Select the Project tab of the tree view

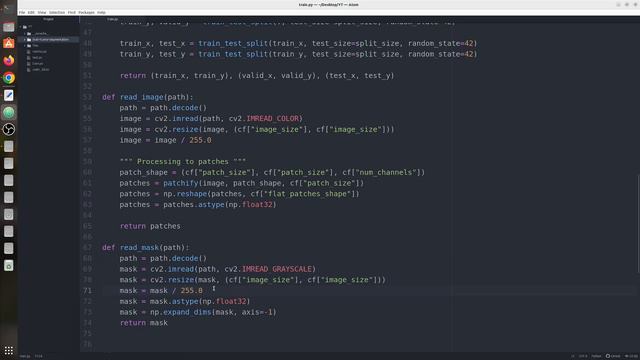coord(49,19)
